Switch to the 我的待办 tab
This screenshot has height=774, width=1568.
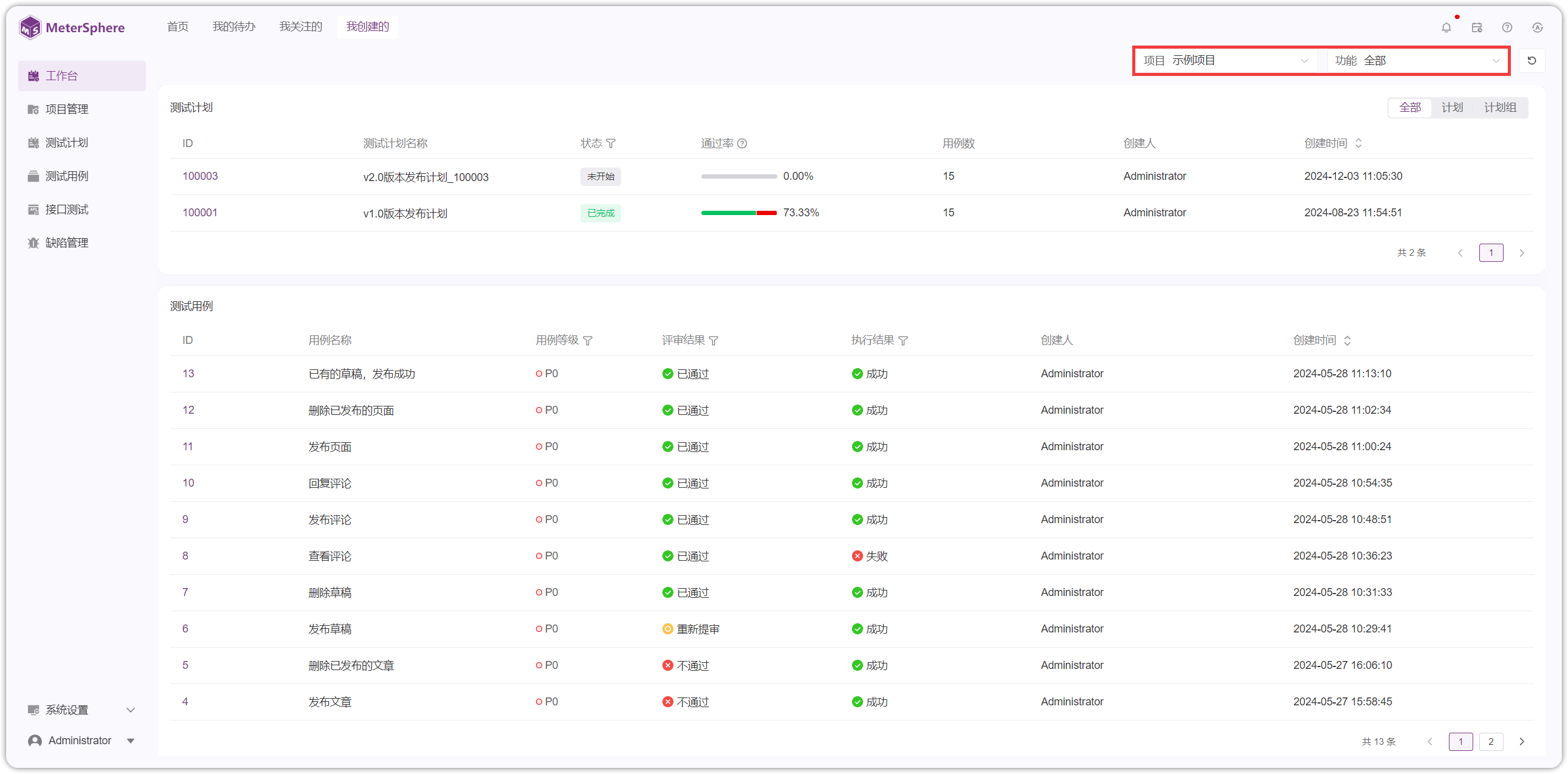pyautogui.click(x=234, y=27)
